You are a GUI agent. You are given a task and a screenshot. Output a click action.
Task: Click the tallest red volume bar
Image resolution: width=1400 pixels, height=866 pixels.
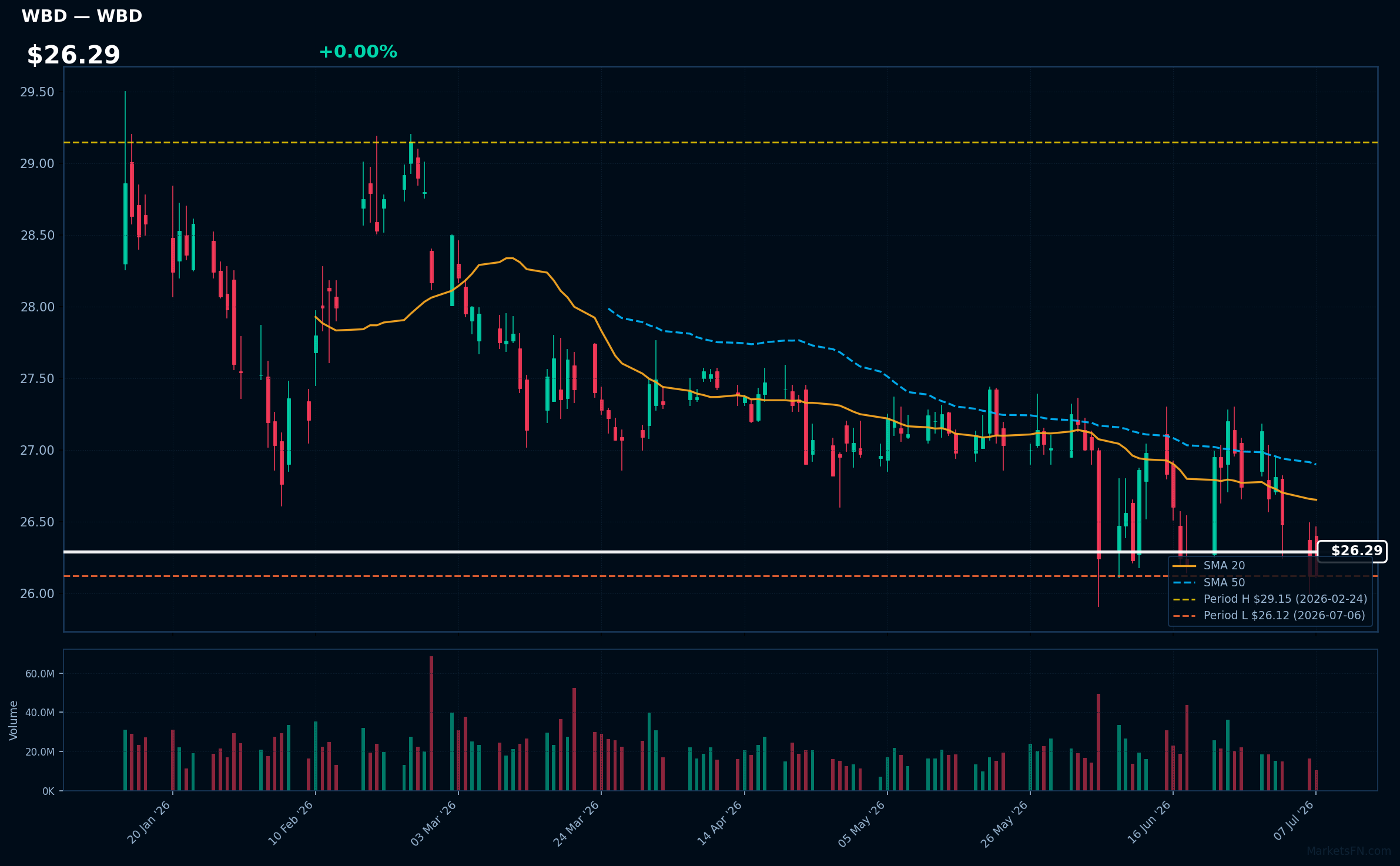(431, 723)
